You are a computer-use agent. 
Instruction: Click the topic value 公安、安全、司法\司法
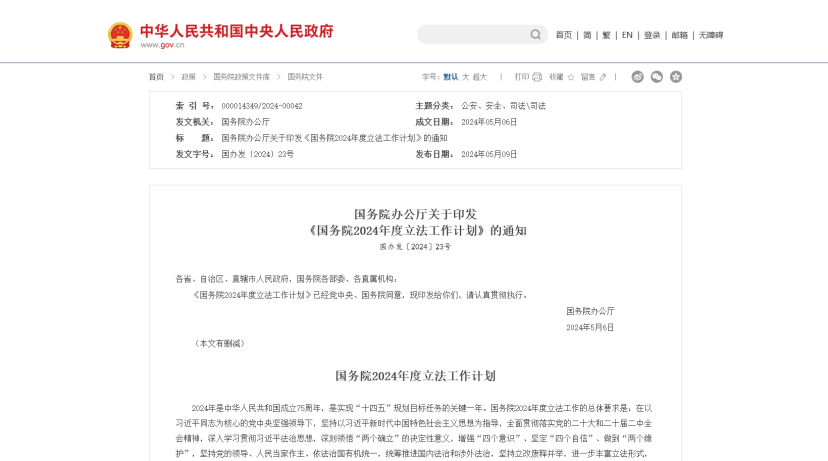point(503,106)
